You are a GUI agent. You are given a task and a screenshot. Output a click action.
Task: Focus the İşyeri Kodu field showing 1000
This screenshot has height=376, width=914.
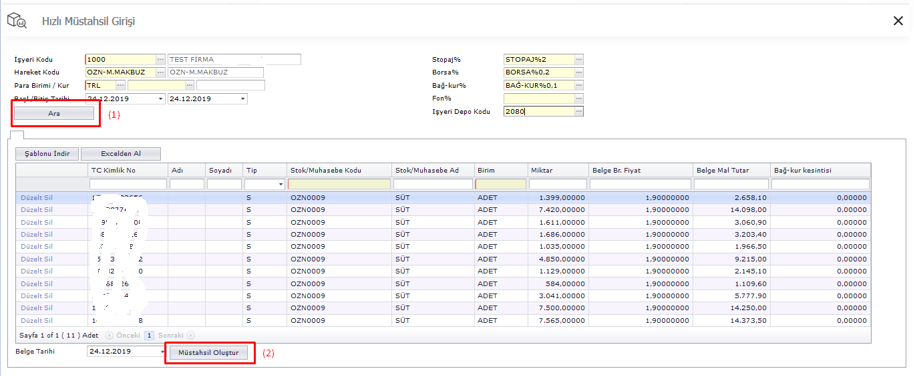click(x=120, y=59)
